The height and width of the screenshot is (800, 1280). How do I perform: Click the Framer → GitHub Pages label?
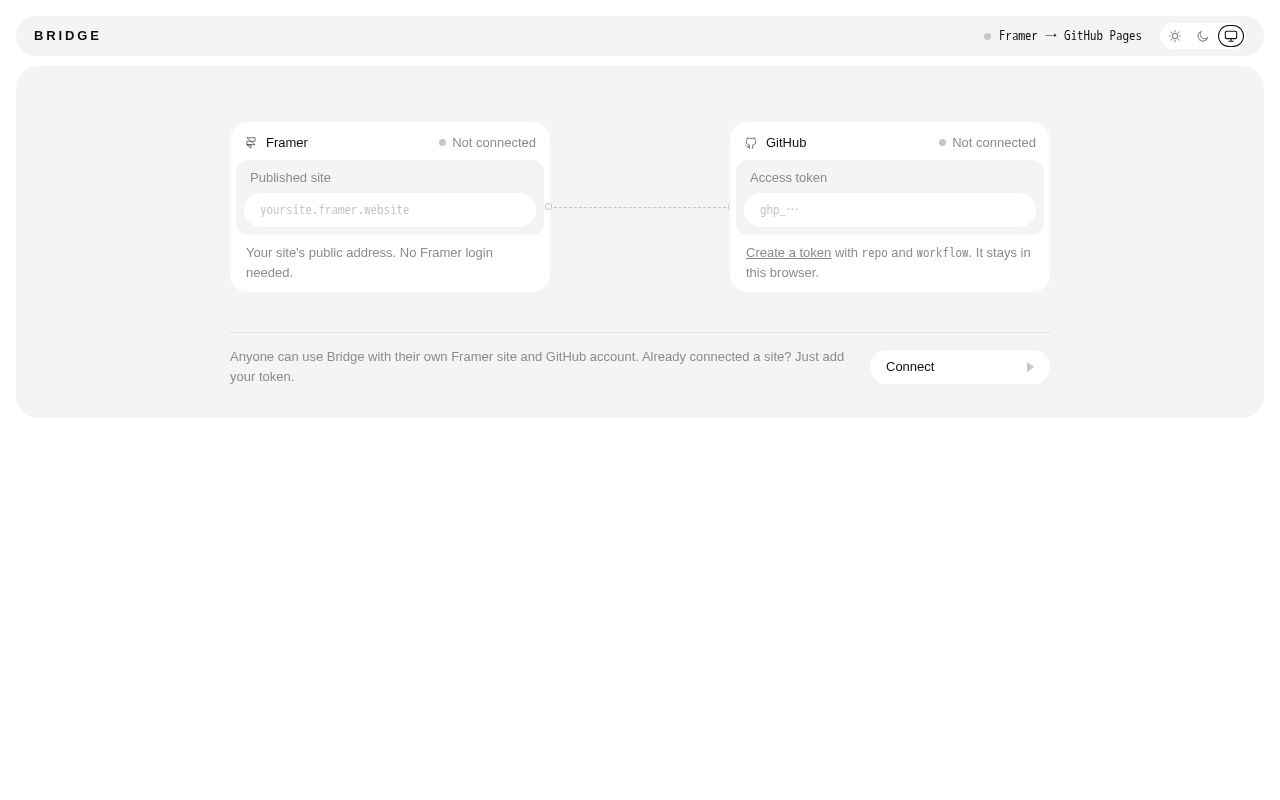coord(1070,36)
